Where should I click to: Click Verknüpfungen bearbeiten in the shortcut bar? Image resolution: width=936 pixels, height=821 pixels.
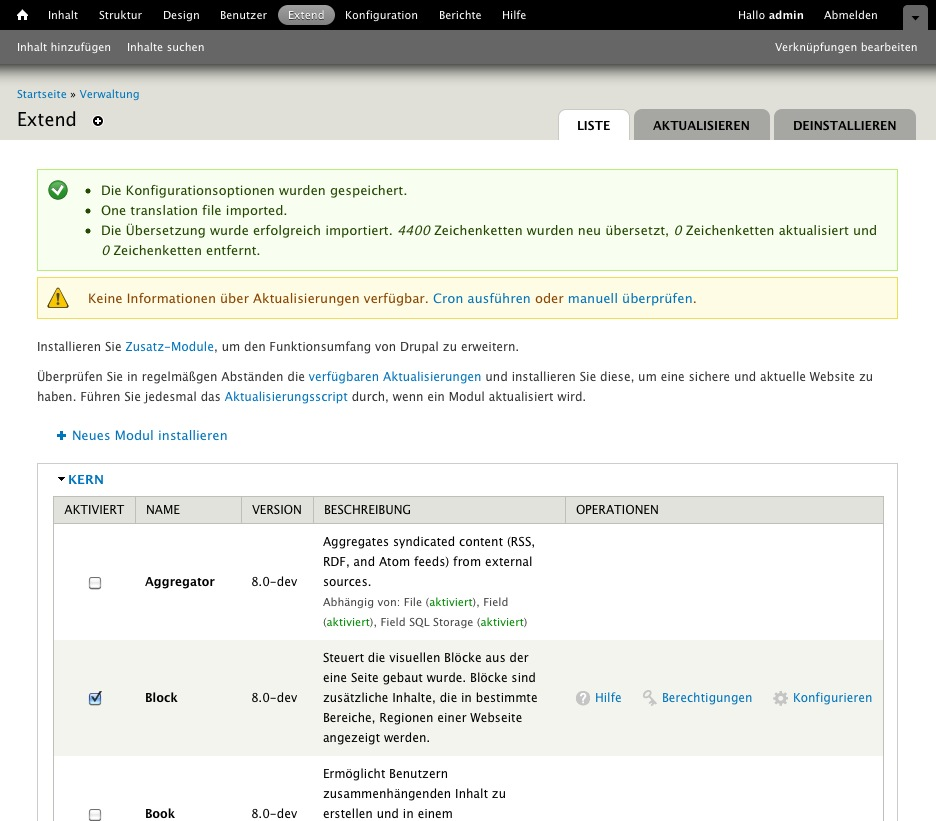846,47
